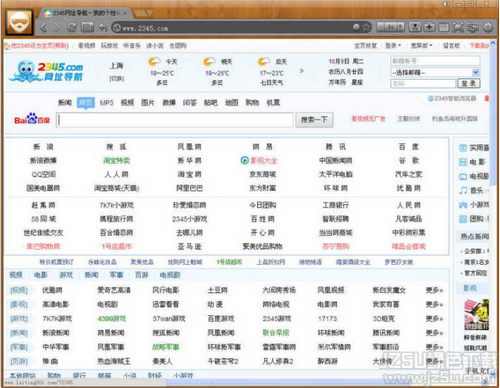Click the 搜索一下 search button
500x388 pixels.
coord(314,120)
